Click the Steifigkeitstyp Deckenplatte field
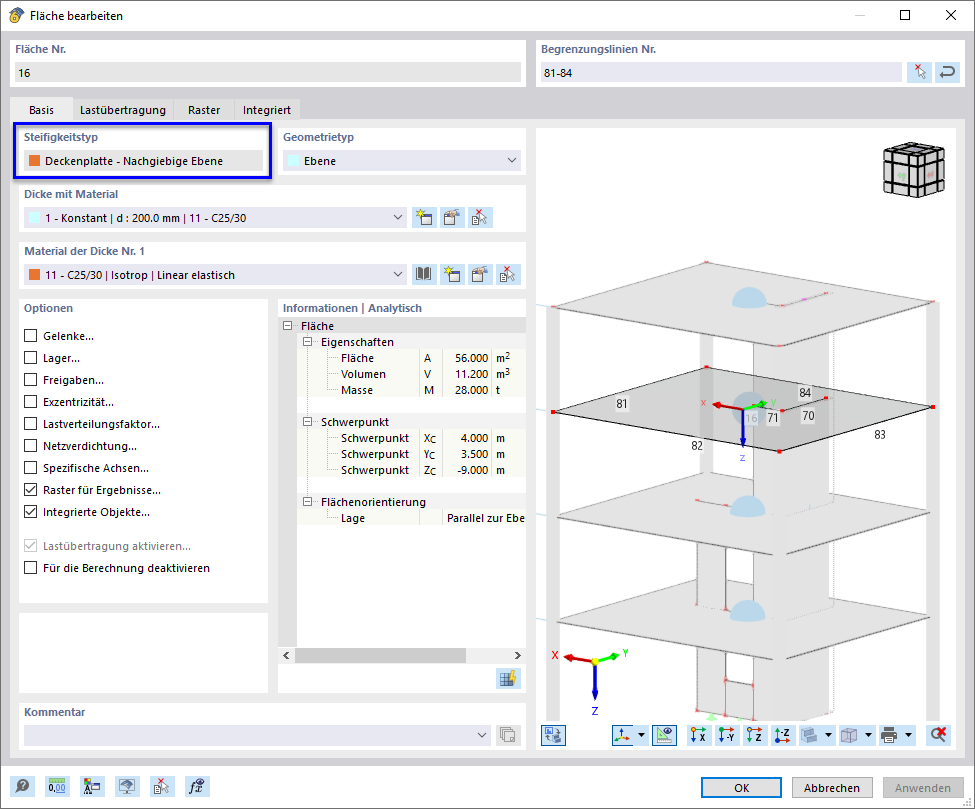The width and height of the screenshot is (975, 809). click(x=143, y=161)
